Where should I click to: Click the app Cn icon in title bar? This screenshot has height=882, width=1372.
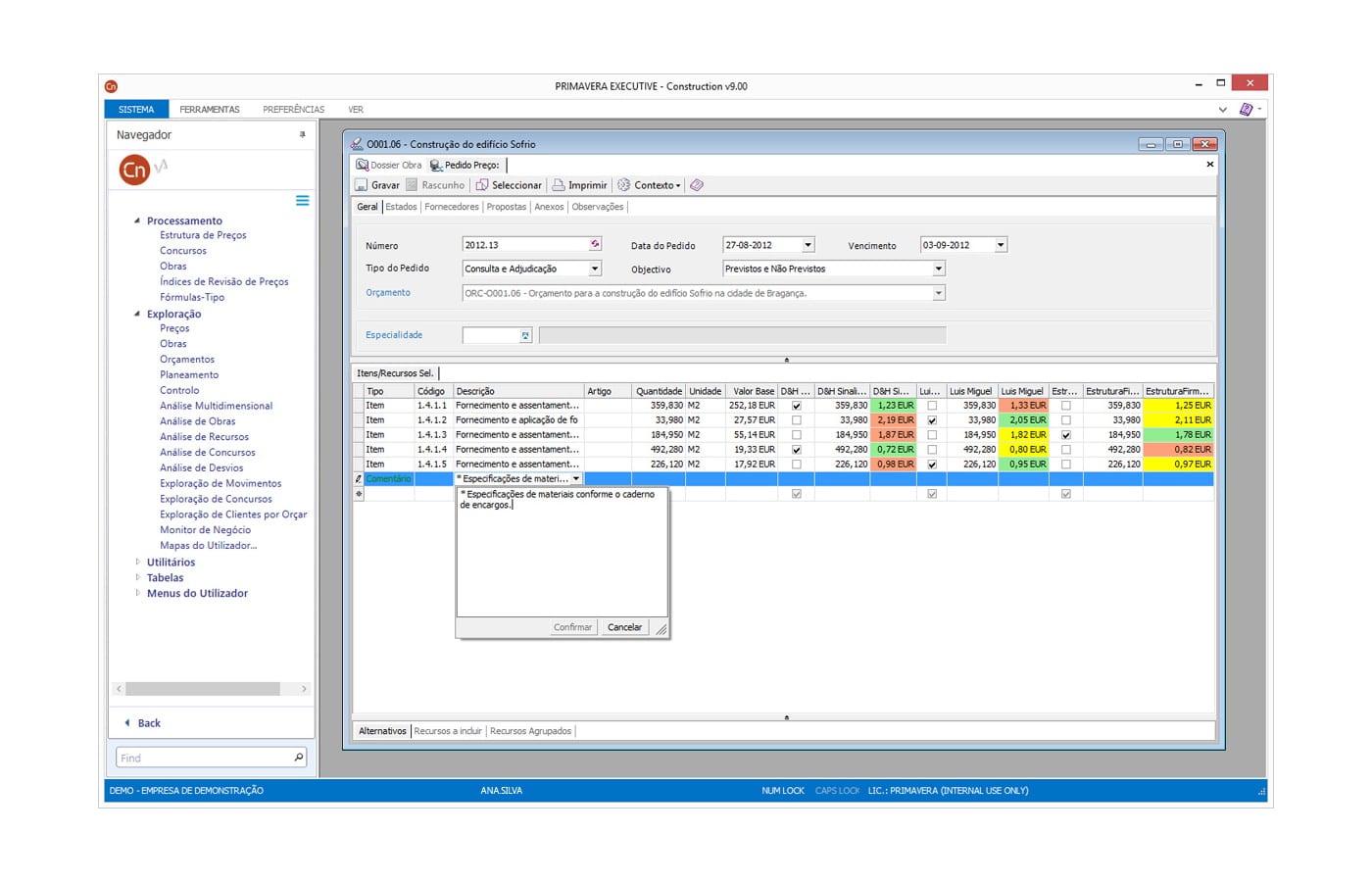click(x=111, y=86)
